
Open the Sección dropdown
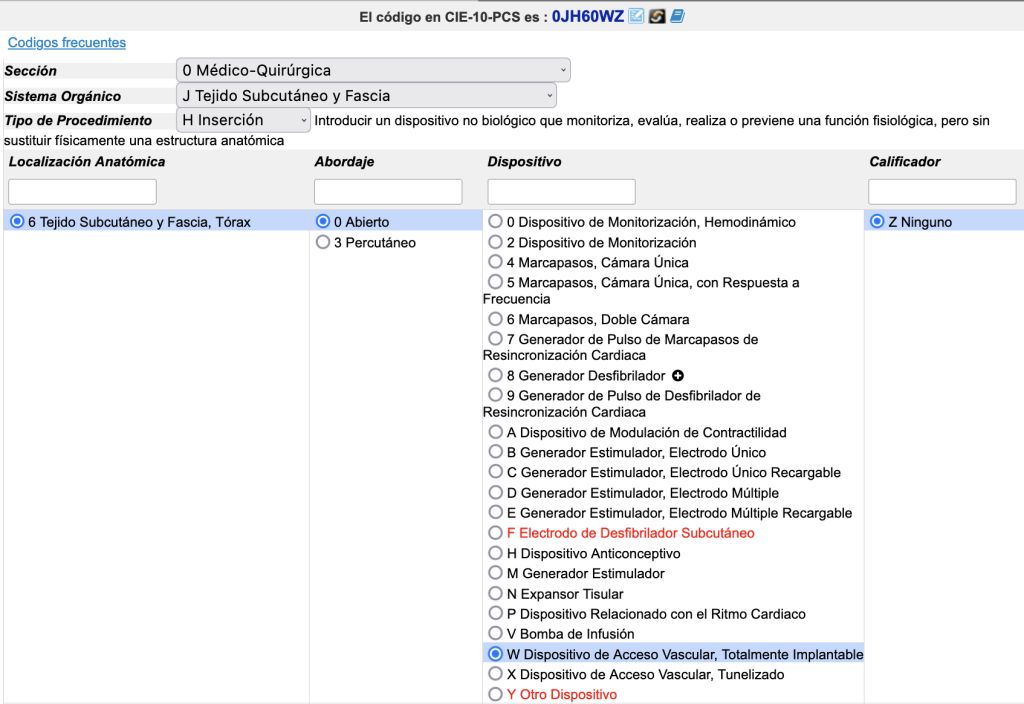coord(372,70)
